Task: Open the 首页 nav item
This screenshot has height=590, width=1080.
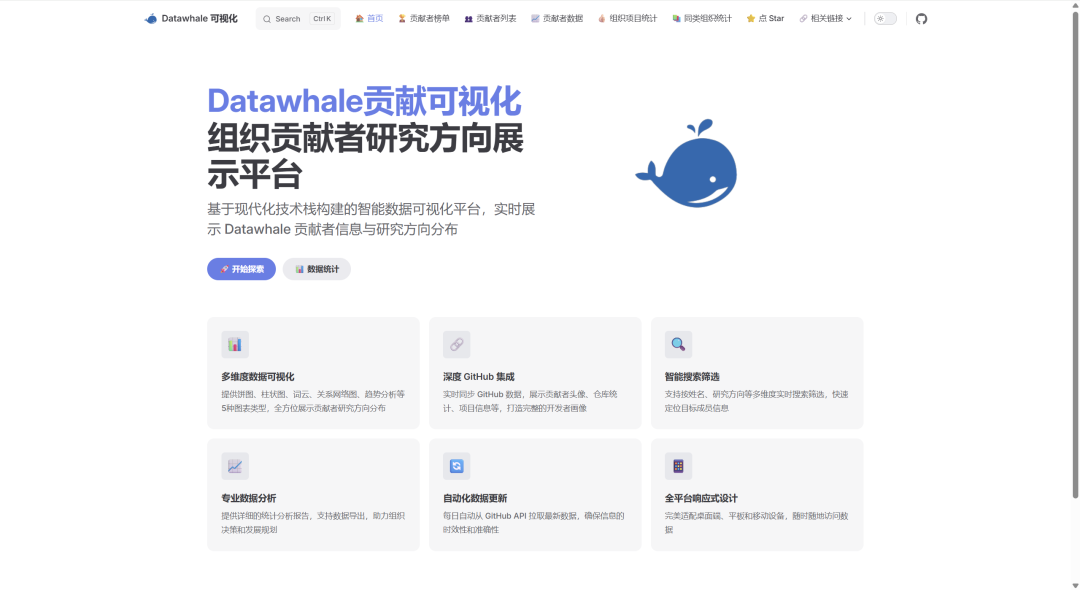Action: (x=369, y=19)
